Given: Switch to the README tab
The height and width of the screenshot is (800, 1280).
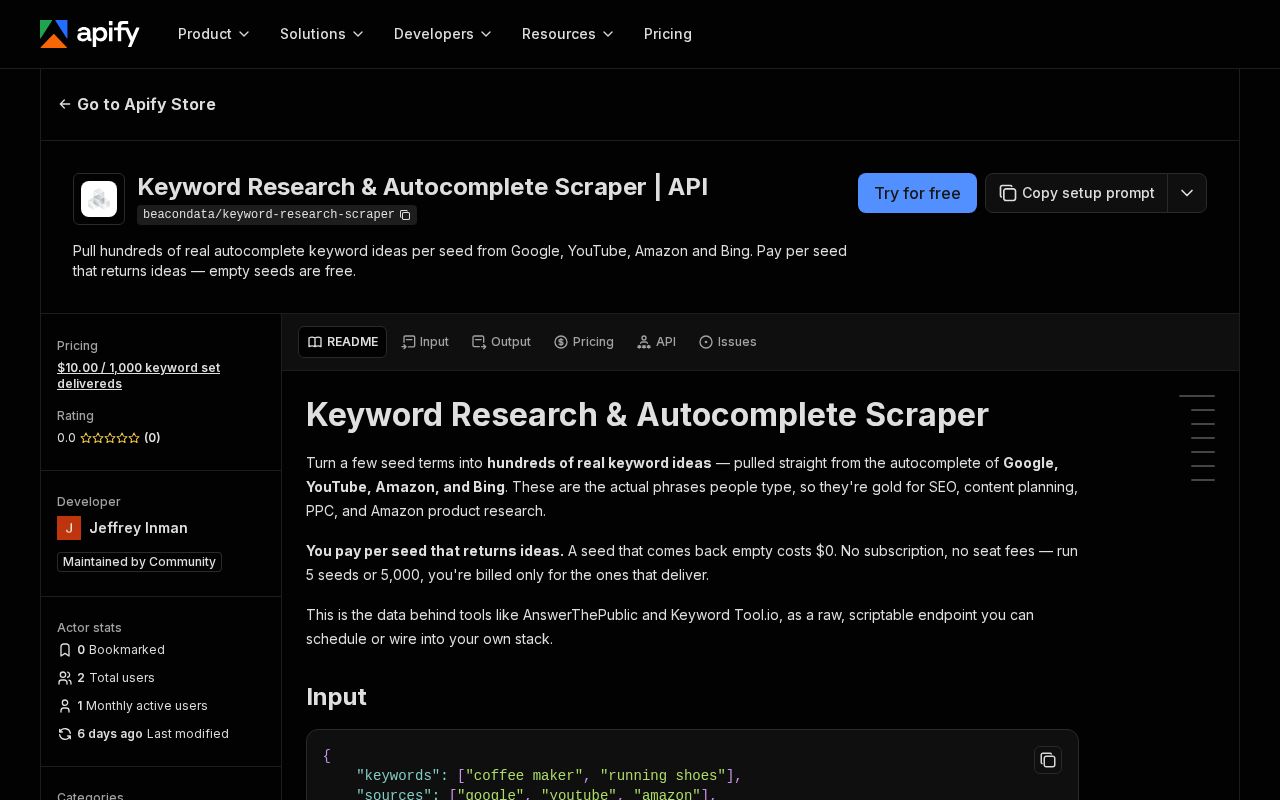Looking at the screenshot, I should click(x=342, y=342).
